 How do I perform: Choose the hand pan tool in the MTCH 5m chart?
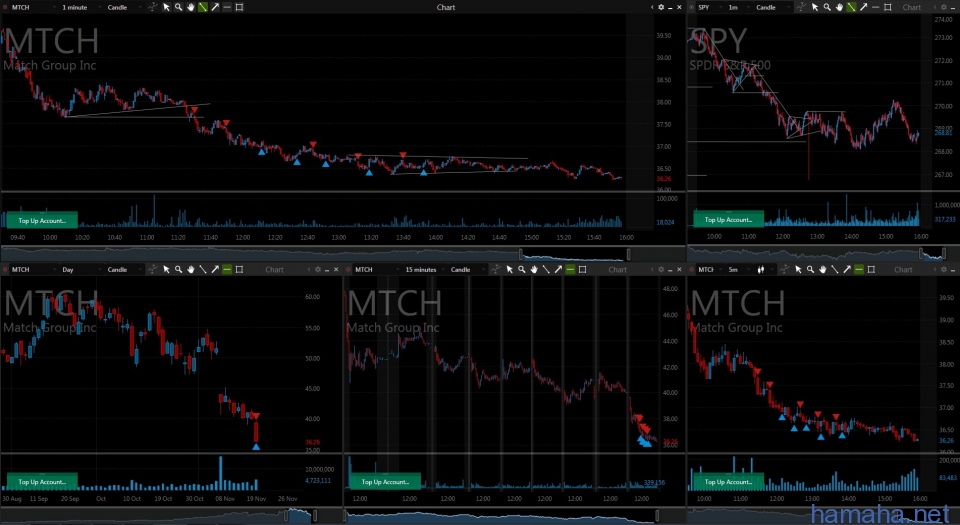822,269
